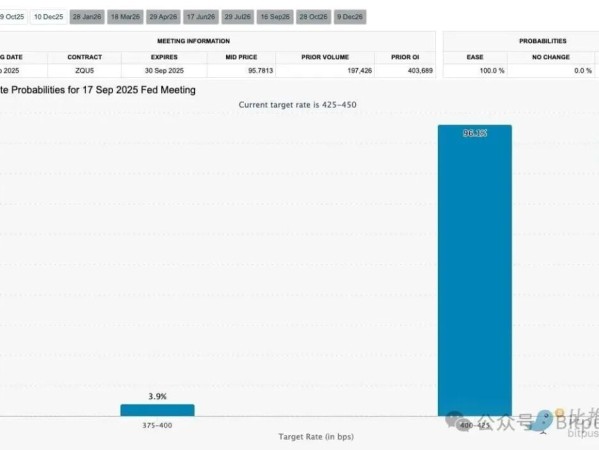
Task: Select the 29 Apr26 meeting tab
Action: click(163, 17)
